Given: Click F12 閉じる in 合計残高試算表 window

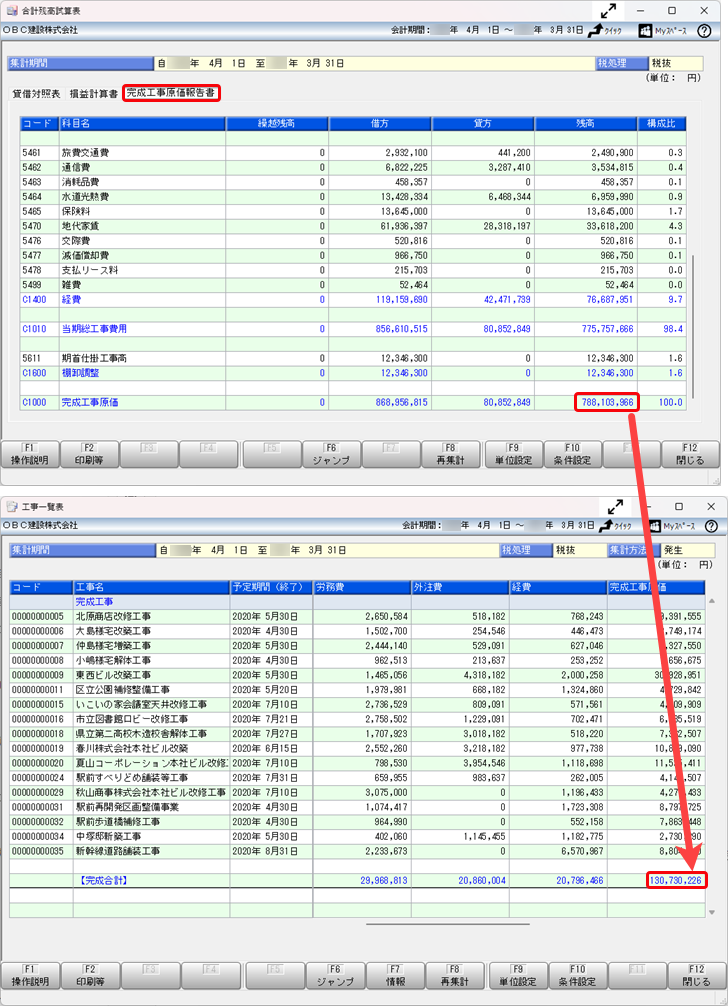Looking at the screenshot, I should click(x=690, y=454).
